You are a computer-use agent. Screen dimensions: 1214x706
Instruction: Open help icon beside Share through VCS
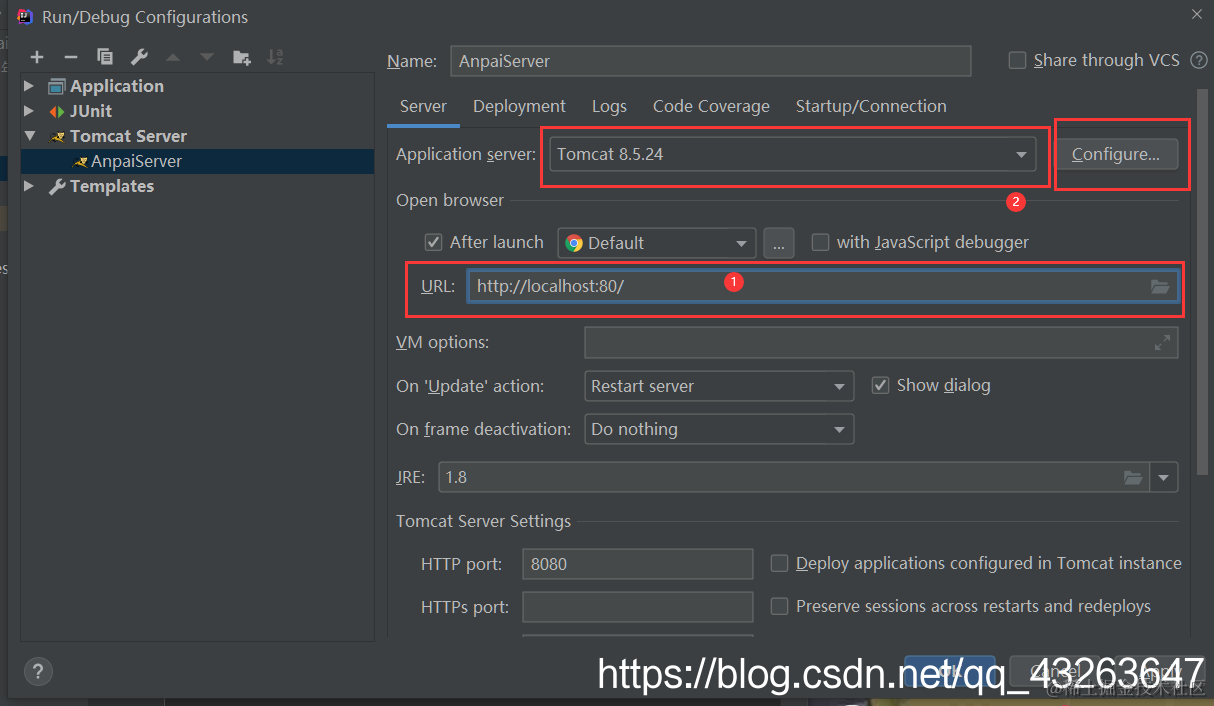1199,61
